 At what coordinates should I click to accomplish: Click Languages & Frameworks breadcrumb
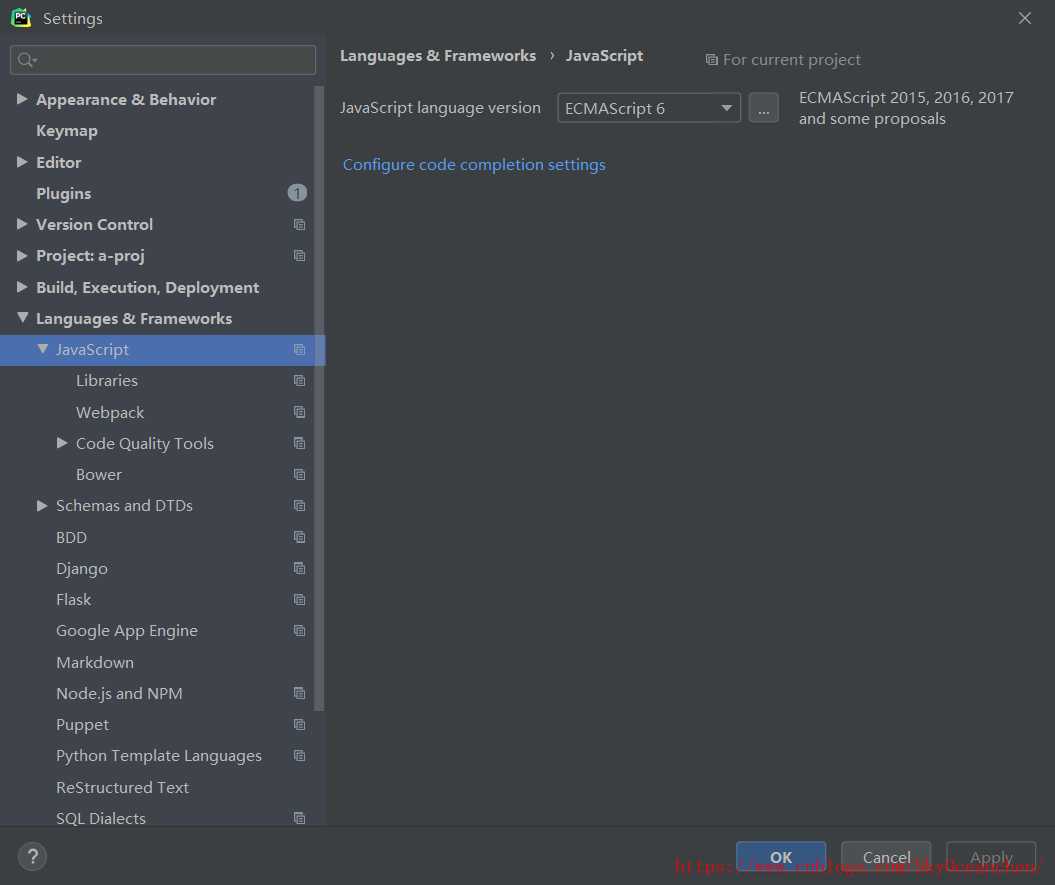pos(438,56)
